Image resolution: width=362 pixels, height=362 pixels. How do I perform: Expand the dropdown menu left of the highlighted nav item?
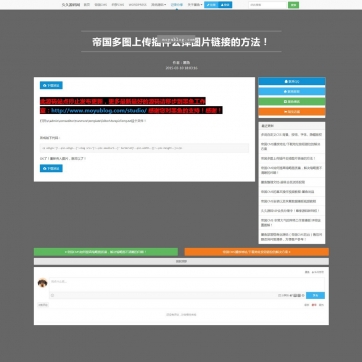[158, 5]
